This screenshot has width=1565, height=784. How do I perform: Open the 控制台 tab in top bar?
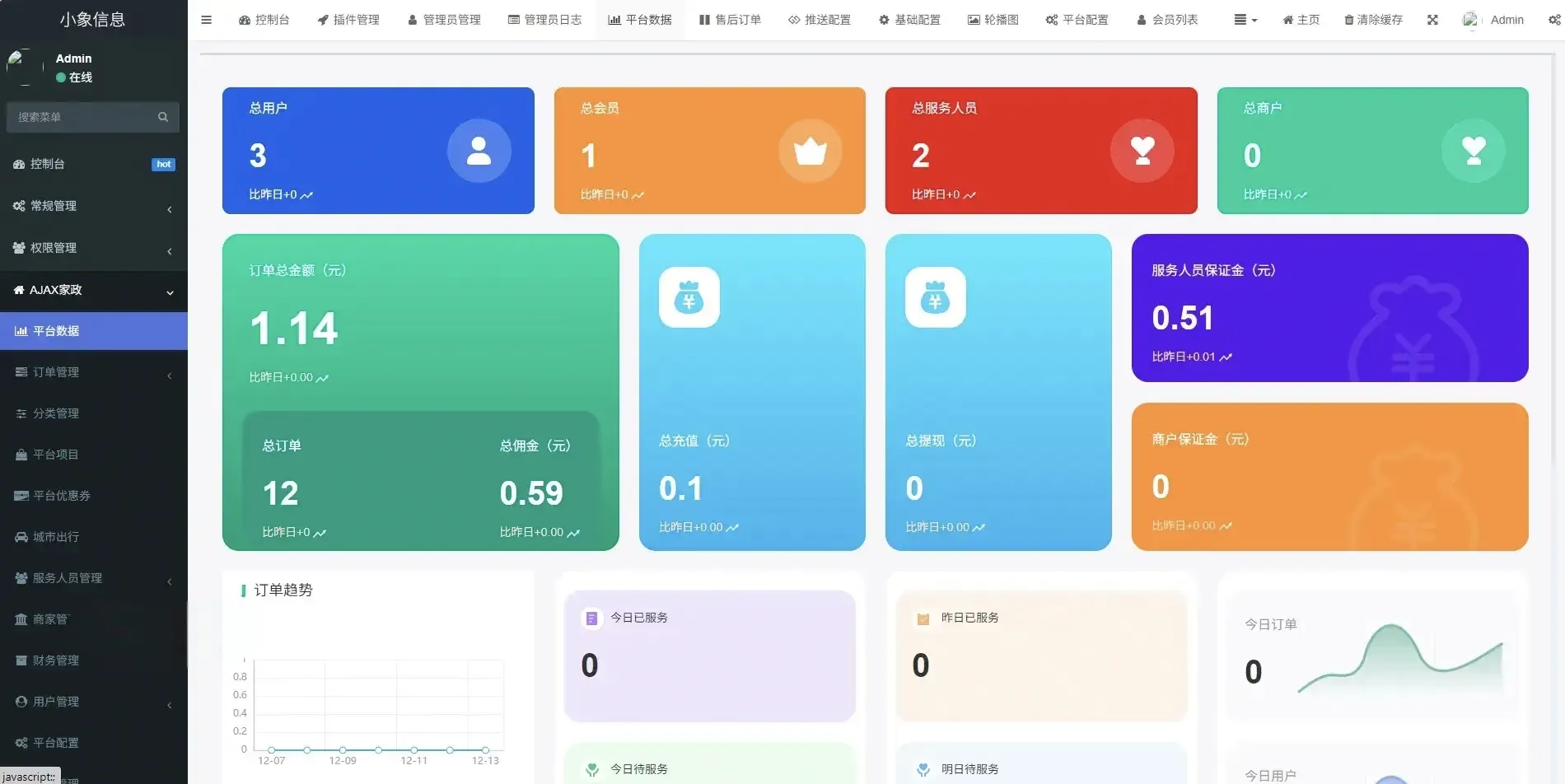(x=264, y=20)
